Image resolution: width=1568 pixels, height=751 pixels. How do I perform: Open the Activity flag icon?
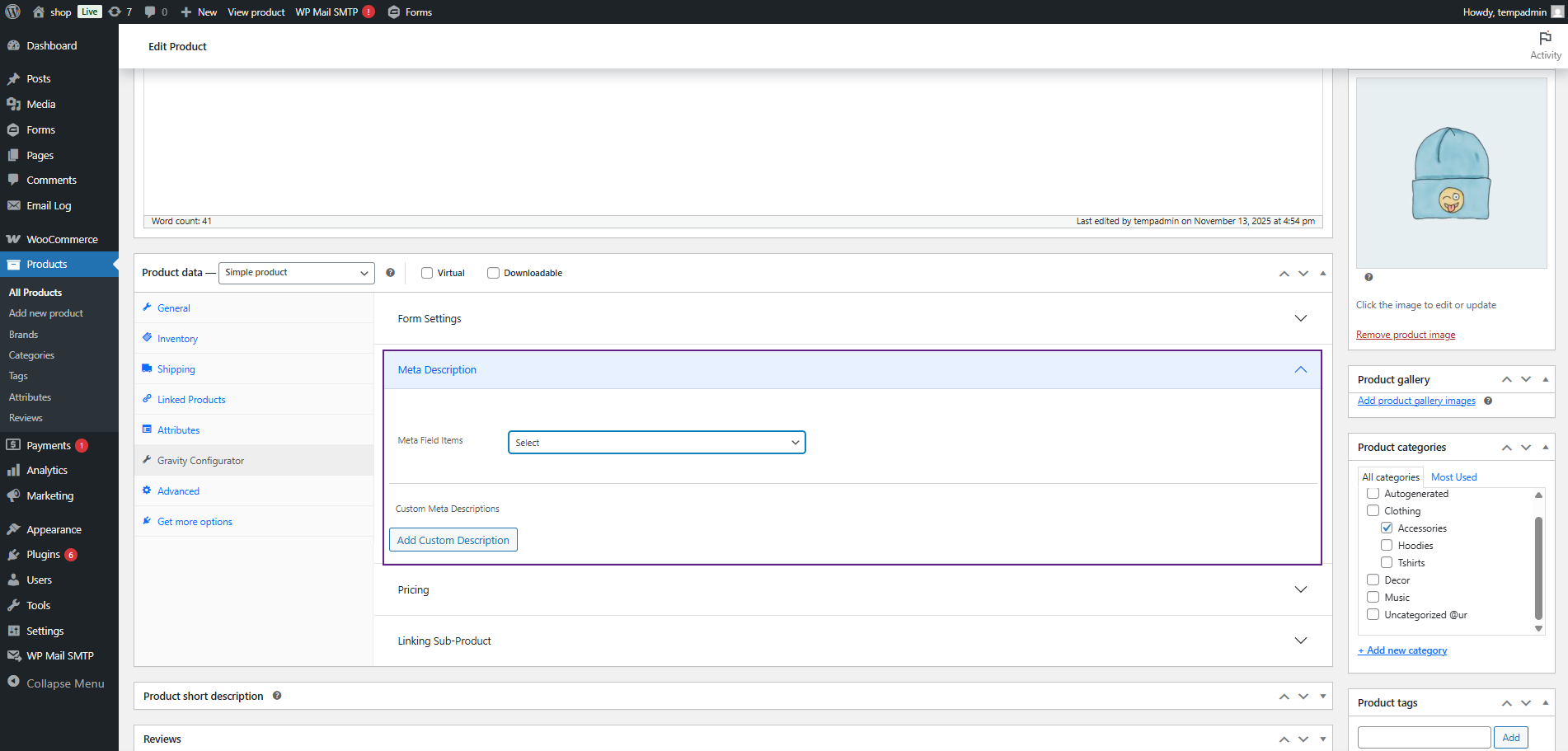tap(1545, 39)
